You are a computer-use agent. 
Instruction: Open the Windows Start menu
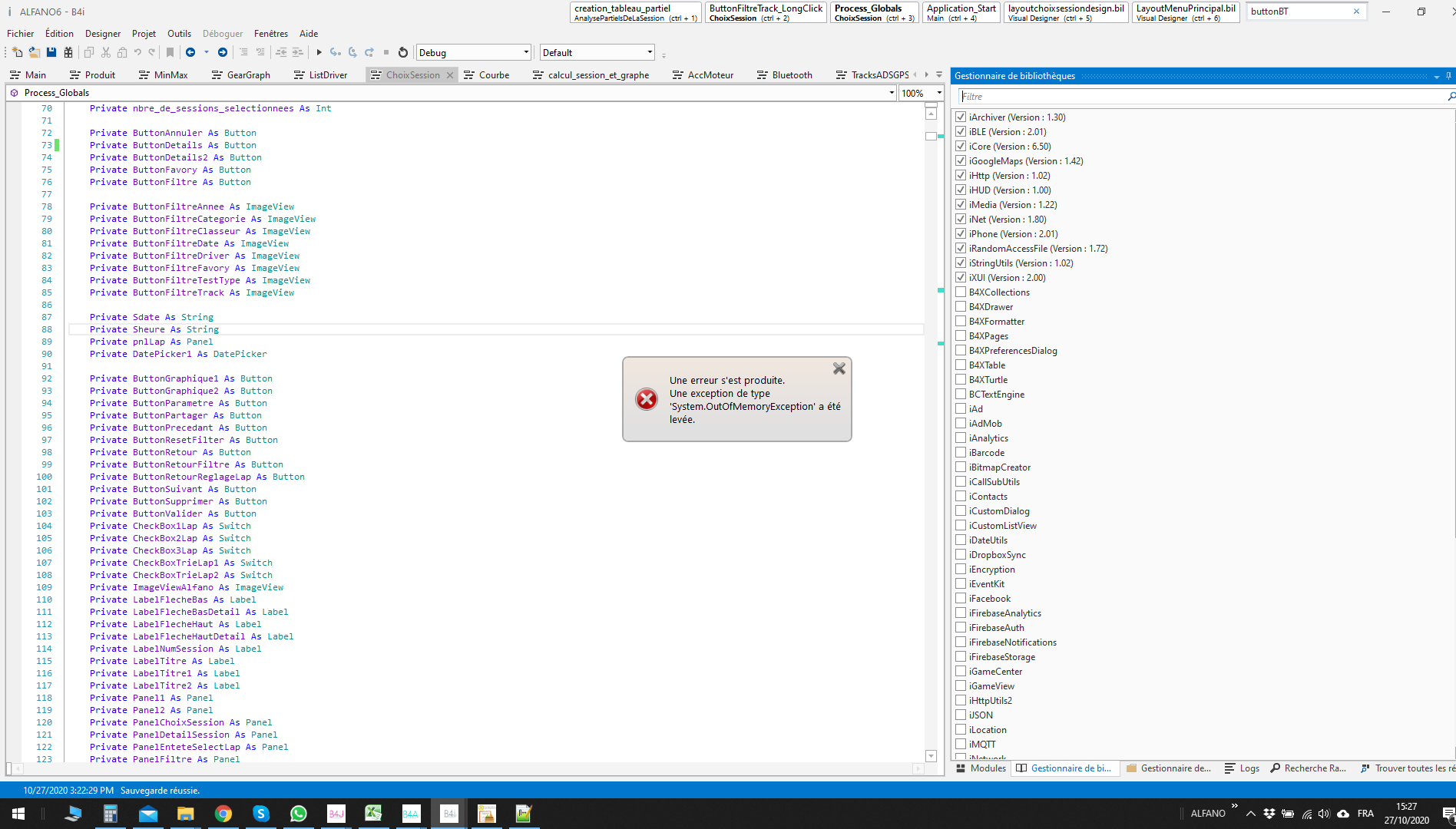18,814
